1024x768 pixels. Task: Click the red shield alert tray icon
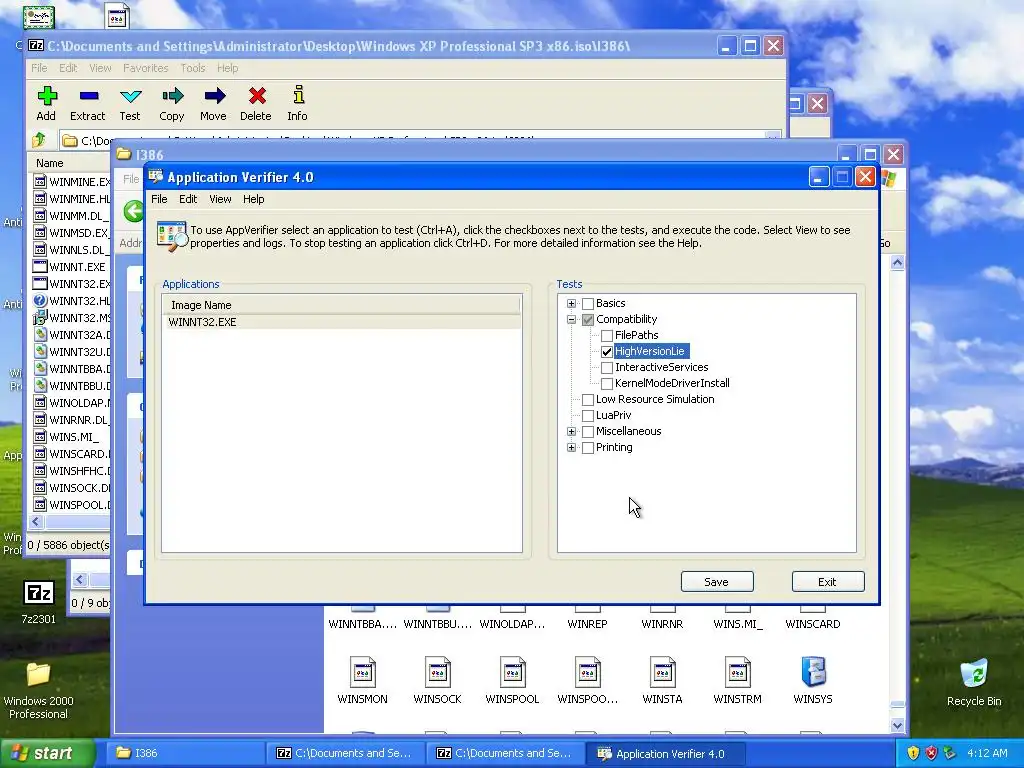coord(931,753)
